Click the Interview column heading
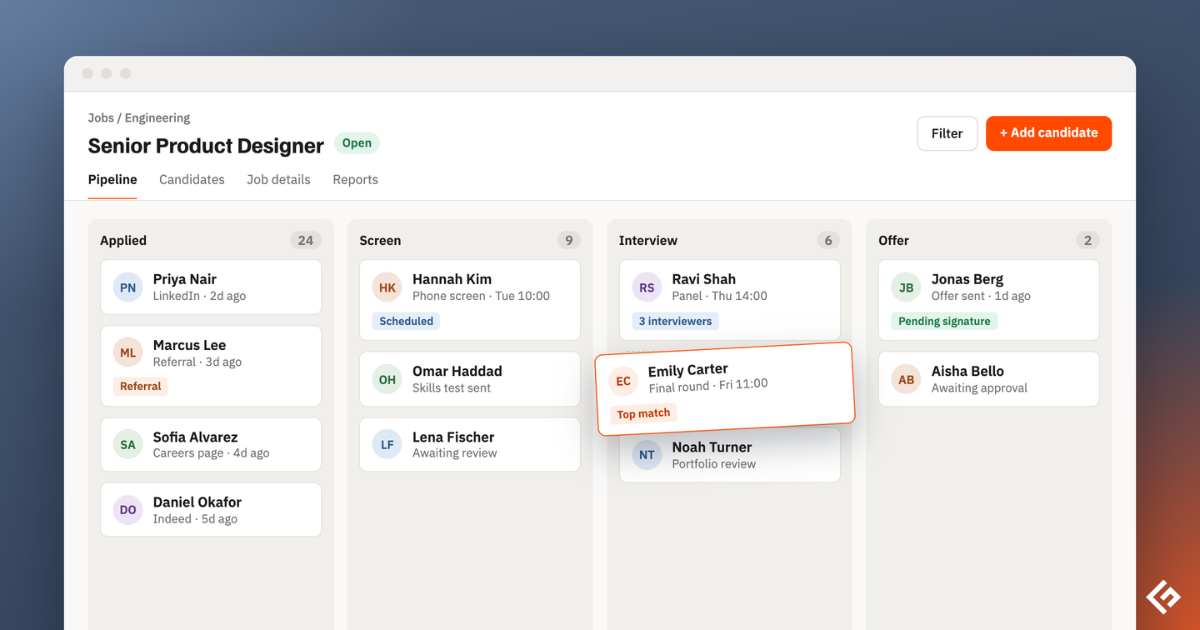Image resolution: width=1200 pixels, height=630 pixels. 648,240
